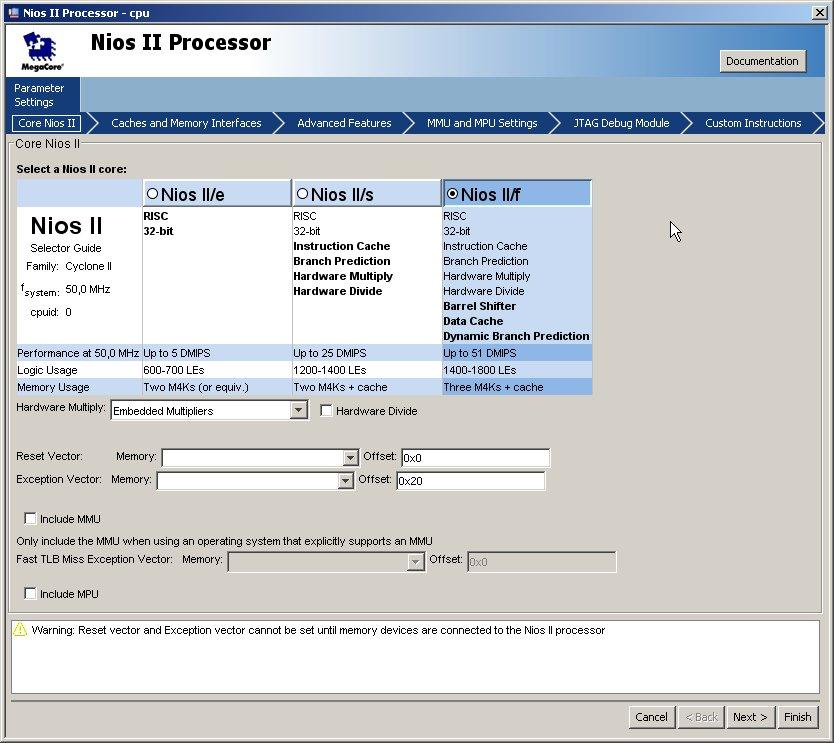Close the Nios II Processor dialog
Screen dimensions: 834x743
820,12
